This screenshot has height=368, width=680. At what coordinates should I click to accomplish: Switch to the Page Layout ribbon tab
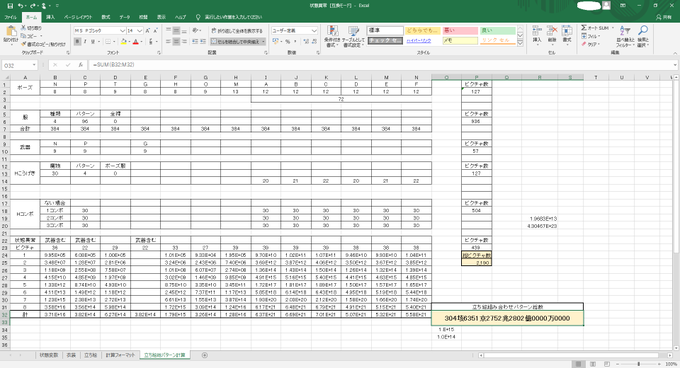[78, 17]
